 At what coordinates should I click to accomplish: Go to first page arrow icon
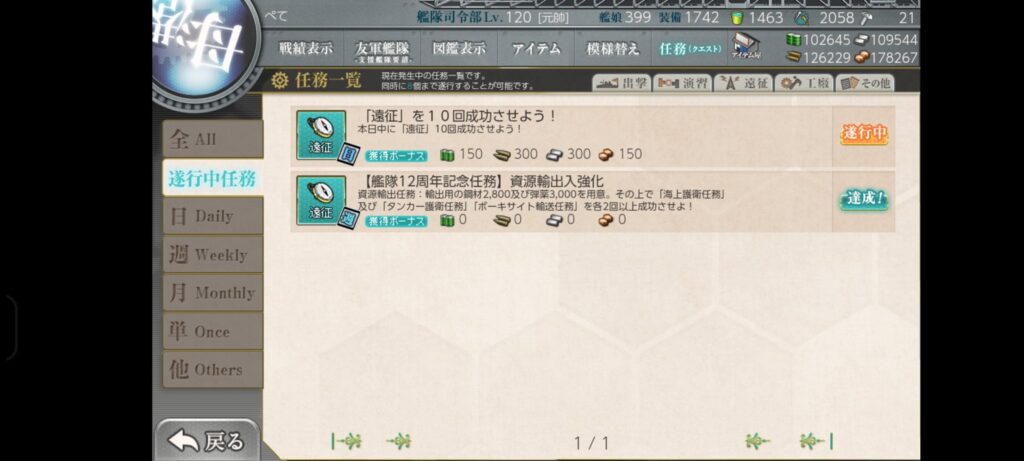(x=347, y=442)
